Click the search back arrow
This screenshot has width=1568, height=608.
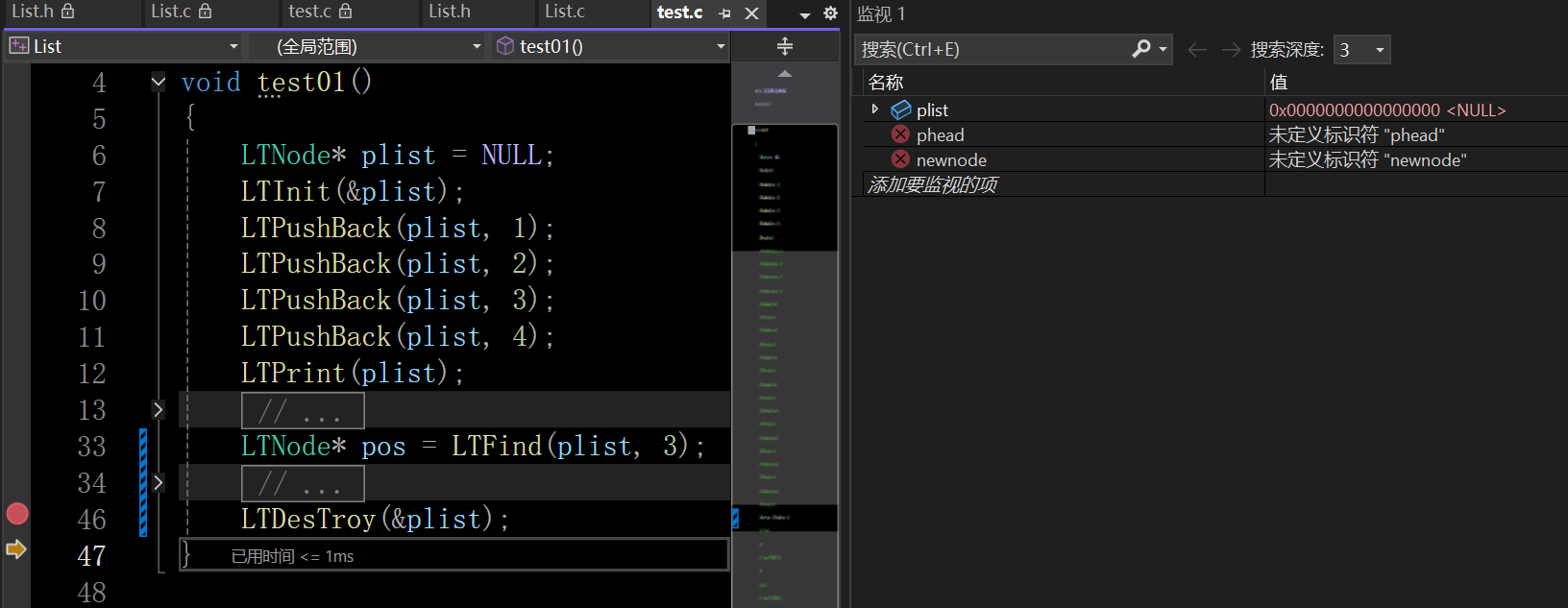1197,50
